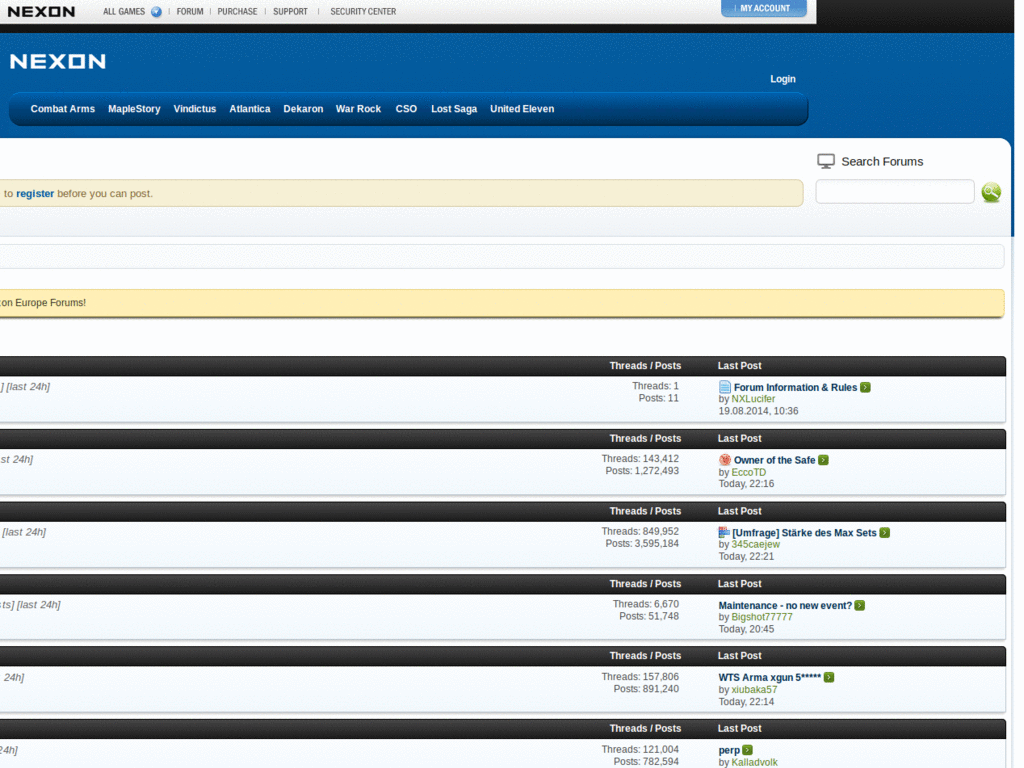Select United Eleven in game navigation

522,109
